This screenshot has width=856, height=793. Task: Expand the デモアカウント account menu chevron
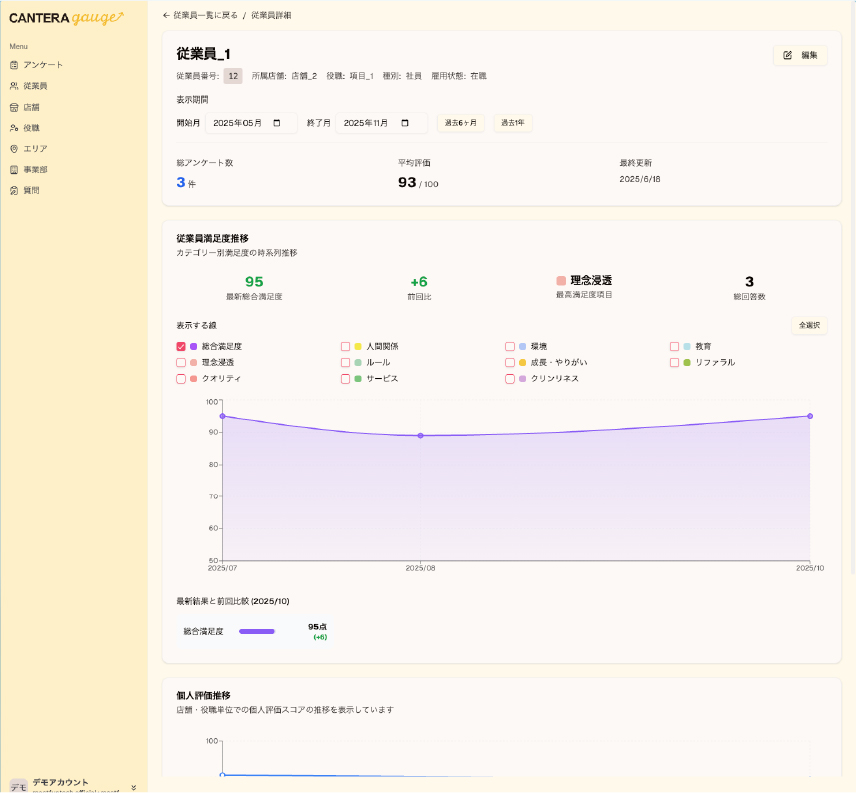[133, 787]
